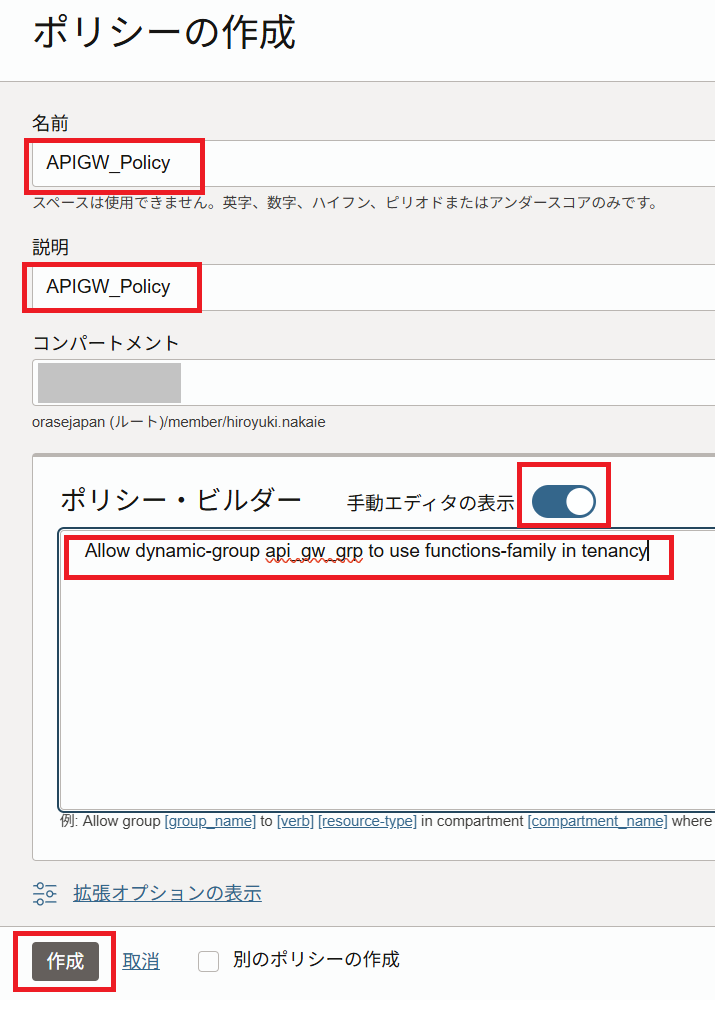715x1013 pixels.
Task: Click the 作成 button
Action: click(x=65, y=961)
